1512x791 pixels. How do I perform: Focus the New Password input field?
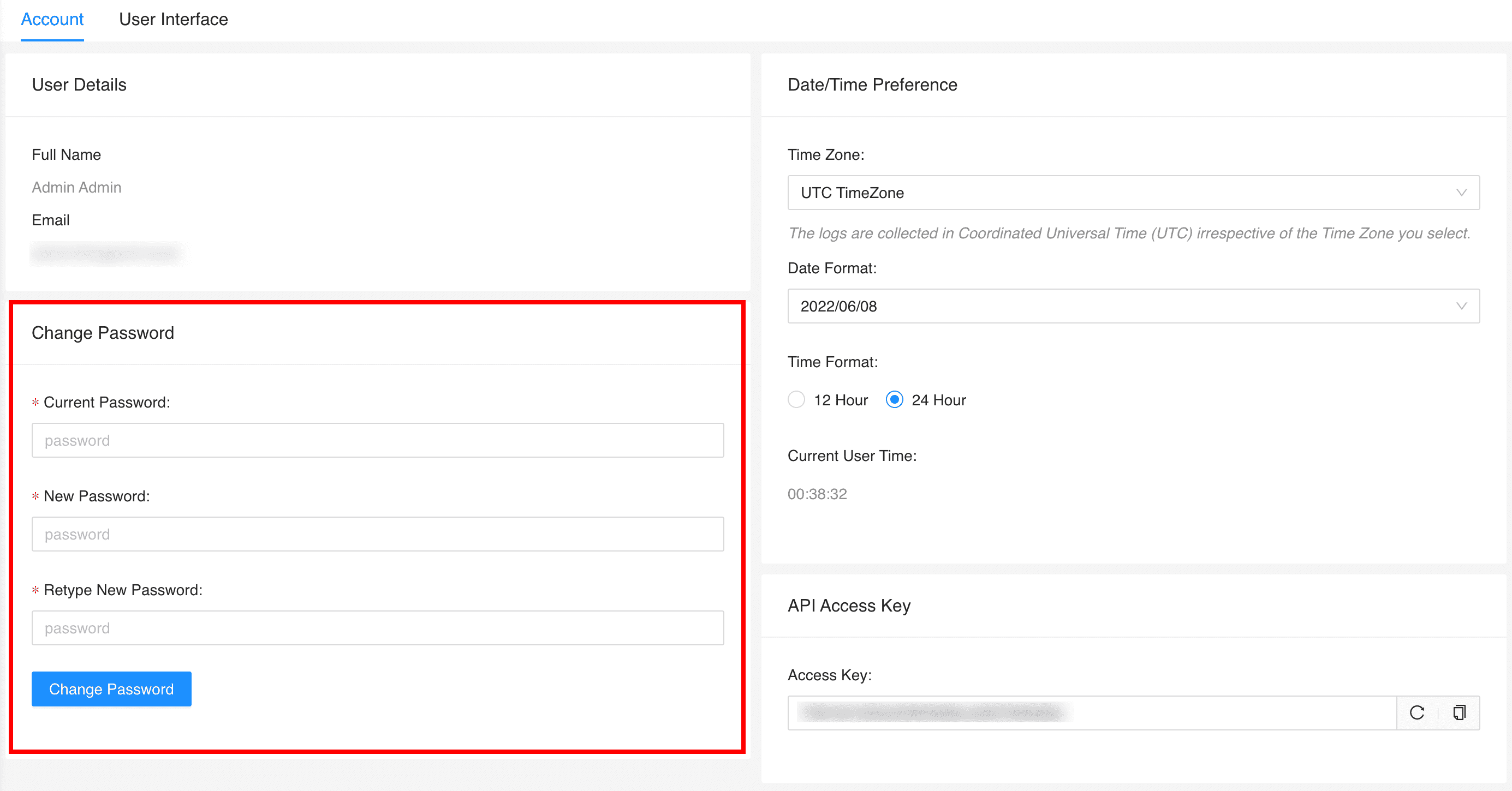pyautogui.click(x=378, y=534)
